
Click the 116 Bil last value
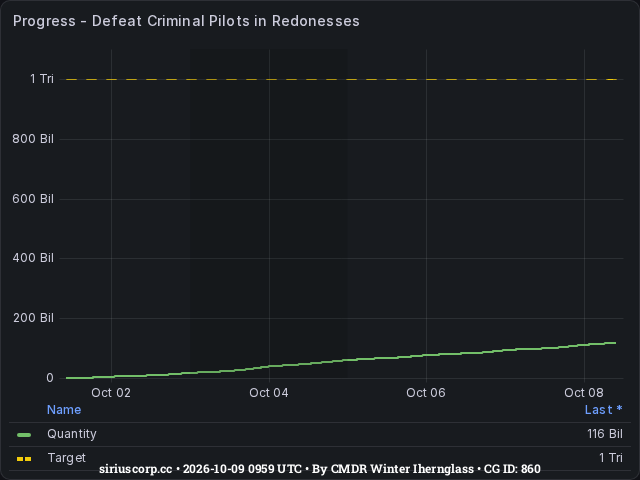[x=605, y=434]
